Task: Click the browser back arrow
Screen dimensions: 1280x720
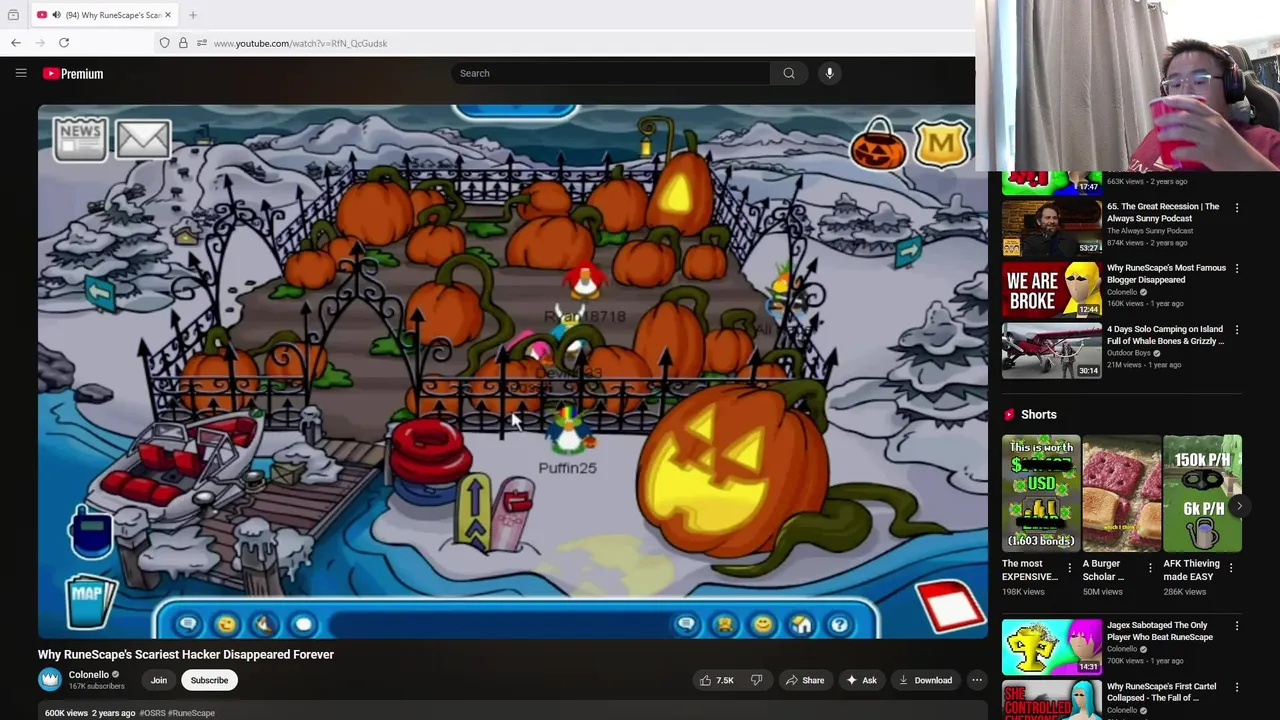Action: [16, 42]
